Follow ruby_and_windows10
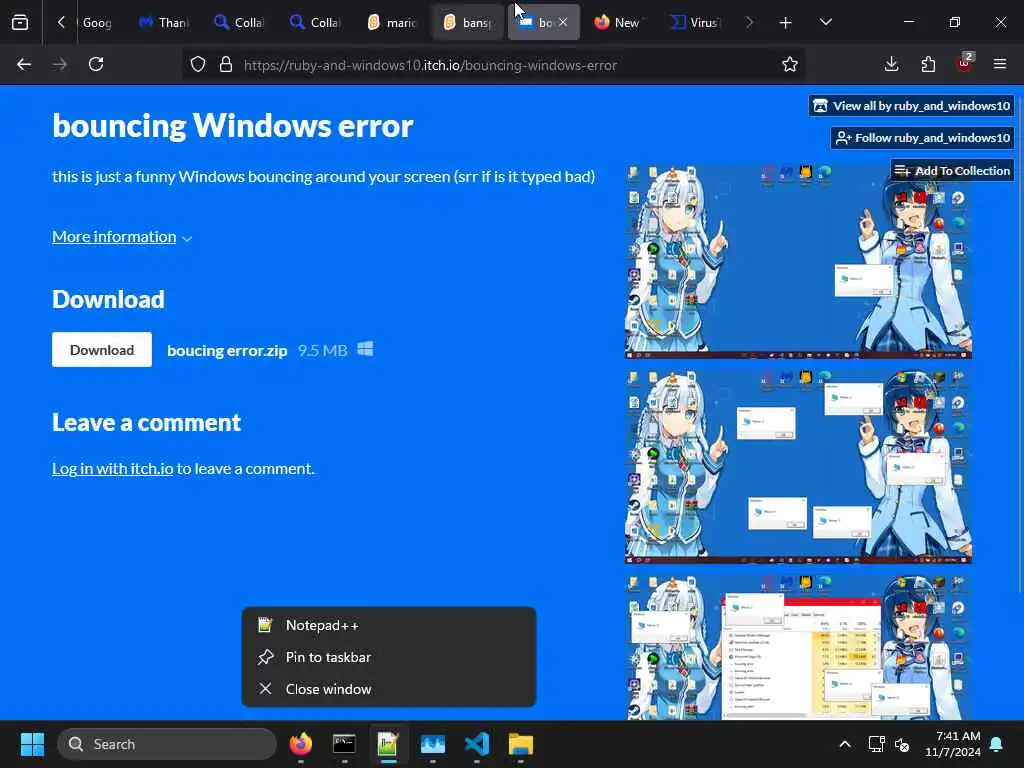The width and height of the screenshot is (1024, 768). 923,138
